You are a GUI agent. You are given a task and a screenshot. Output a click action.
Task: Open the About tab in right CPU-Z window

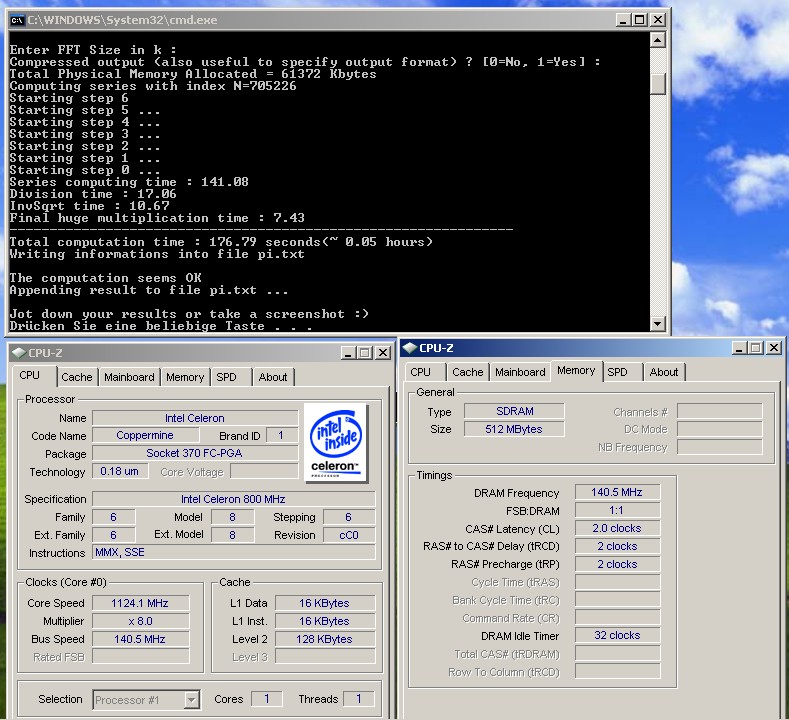(664, 372)
